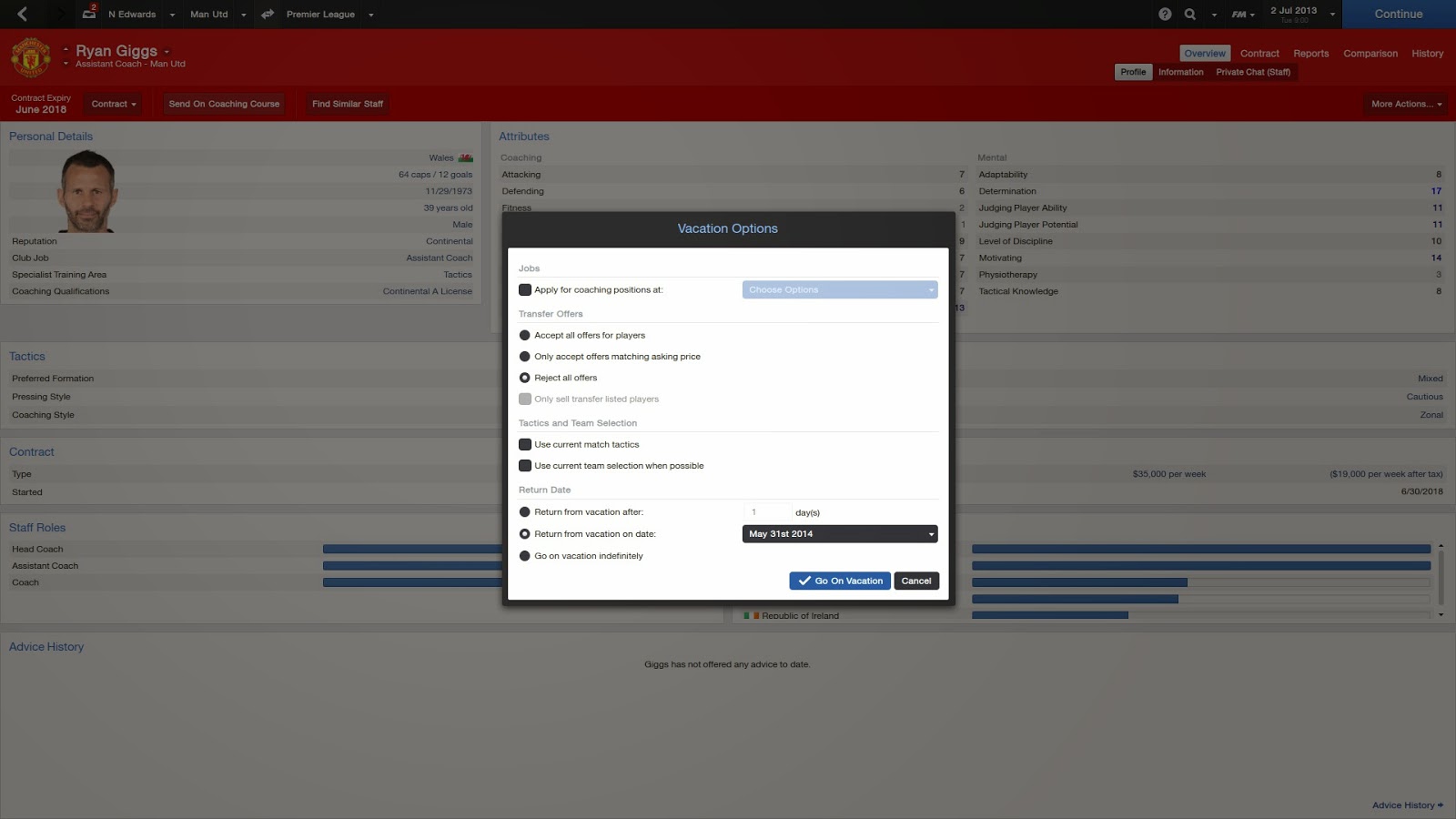This screenshot has width=1456, height=819.
Task: Click the Manchester United club badge
Action: point(30,57)
